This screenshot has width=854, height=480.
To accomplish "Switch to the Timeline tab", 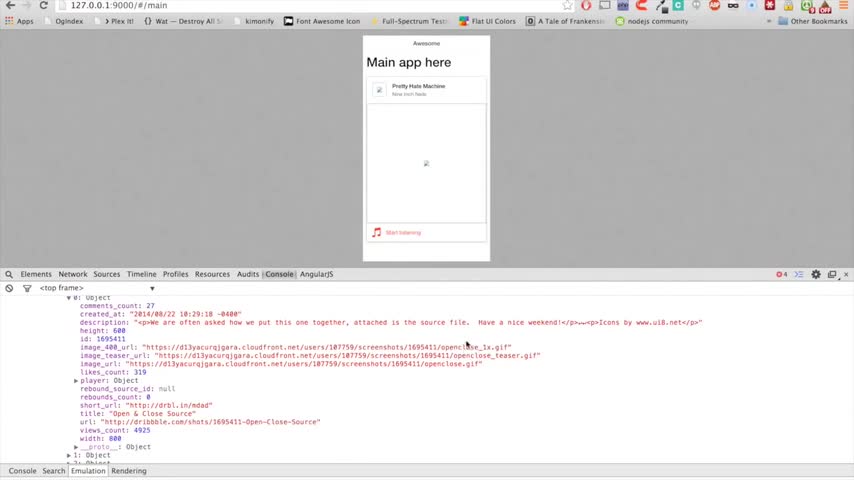I will point(142,275).
